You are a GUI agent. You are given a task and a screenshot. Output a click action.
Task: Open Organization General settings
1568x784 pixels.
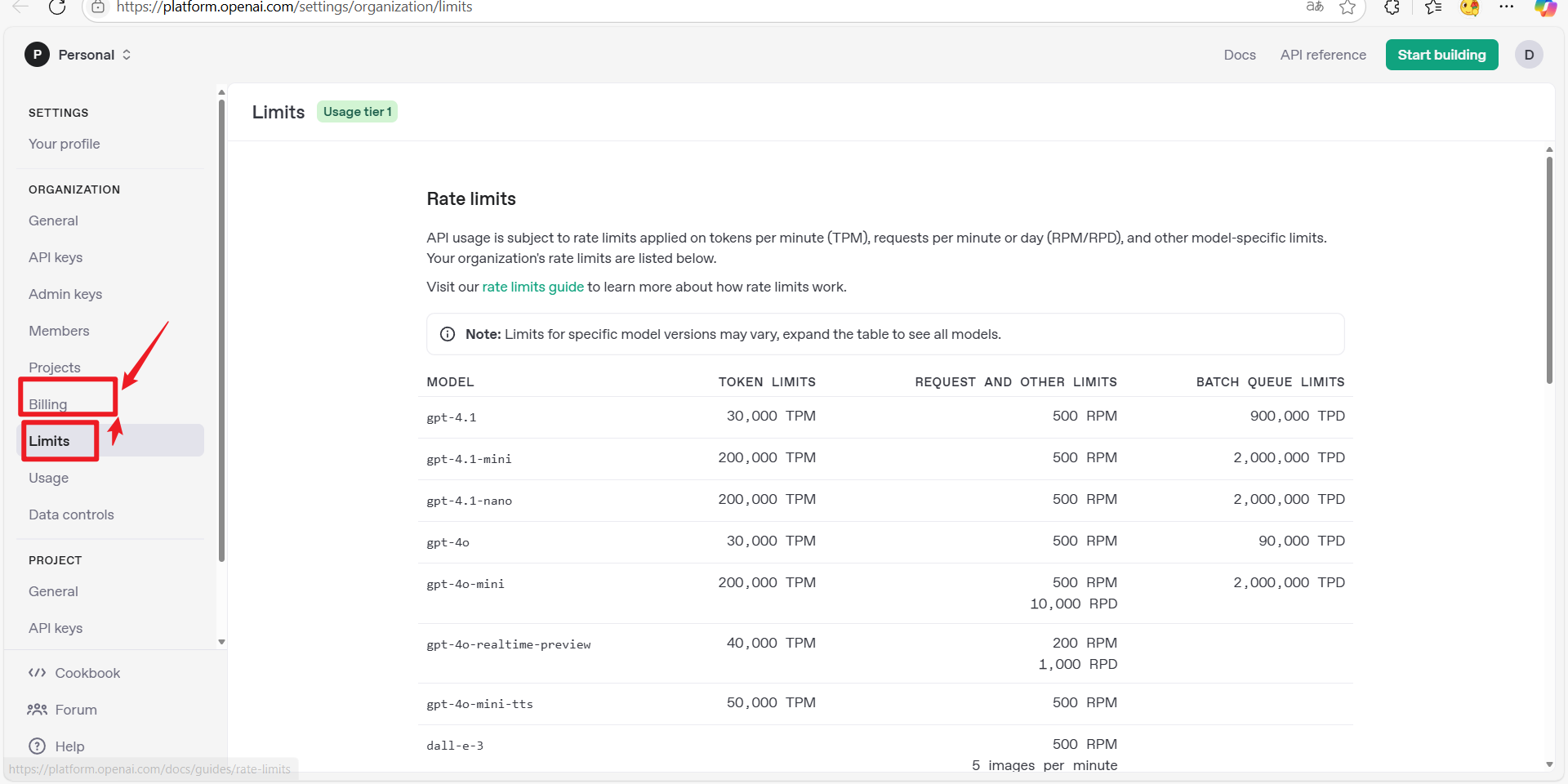point(53,220)
